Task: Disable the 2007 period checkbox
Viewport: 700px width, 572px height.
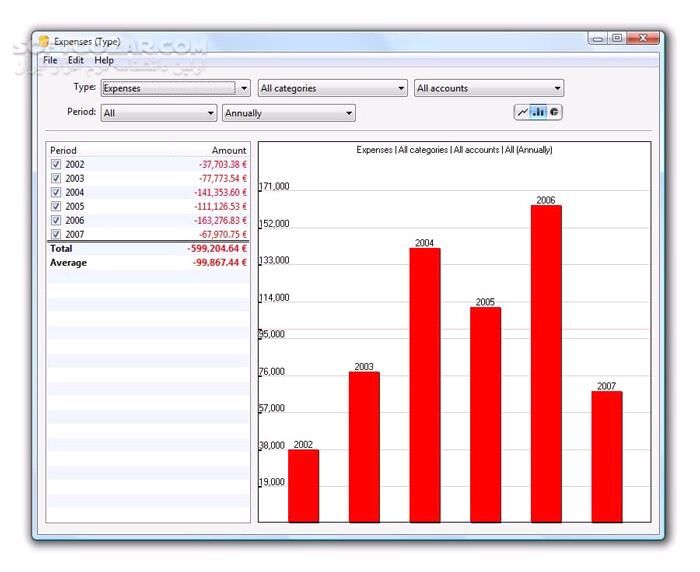Action: pos(56,234)
